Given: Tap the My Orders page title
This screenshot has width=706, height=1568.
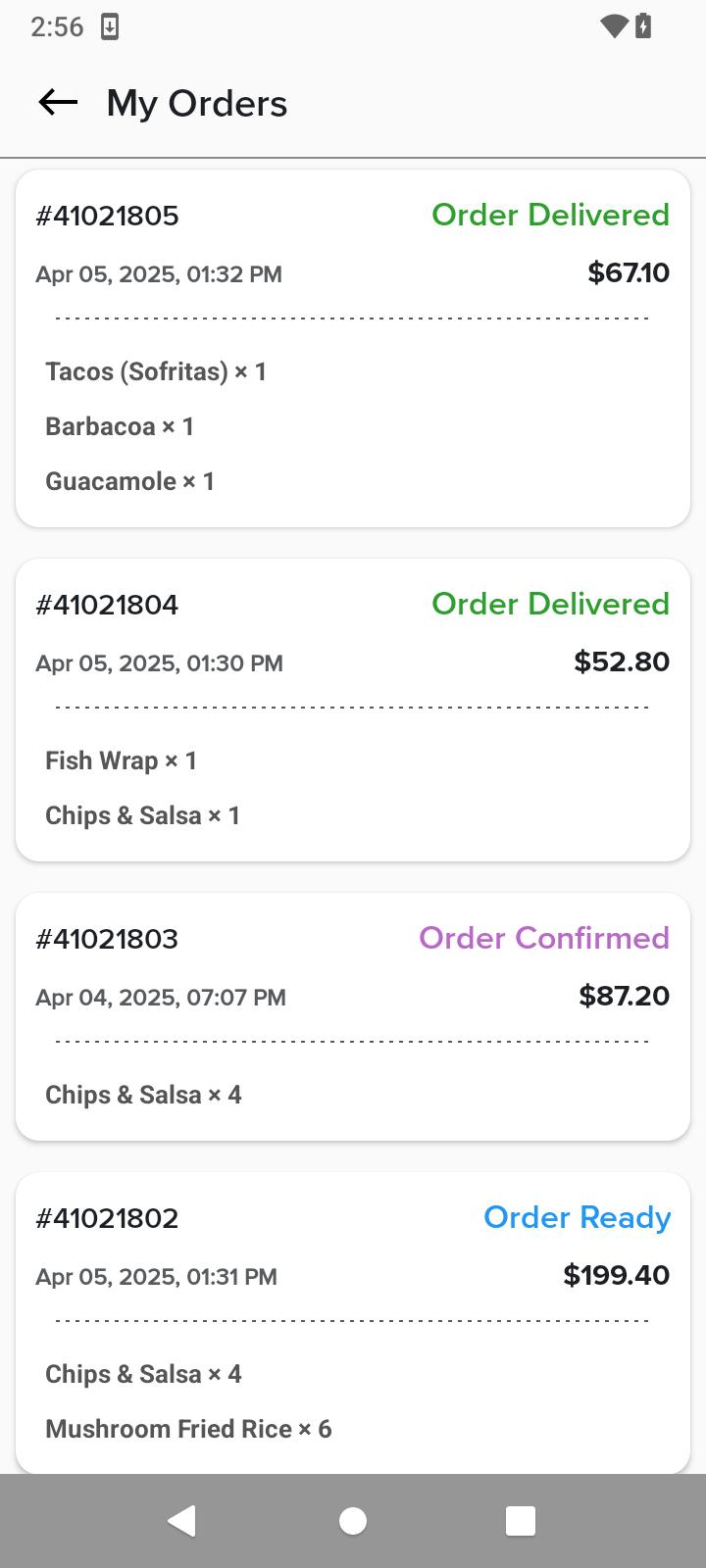Looking at the screenshot, I should pos(197,103).
